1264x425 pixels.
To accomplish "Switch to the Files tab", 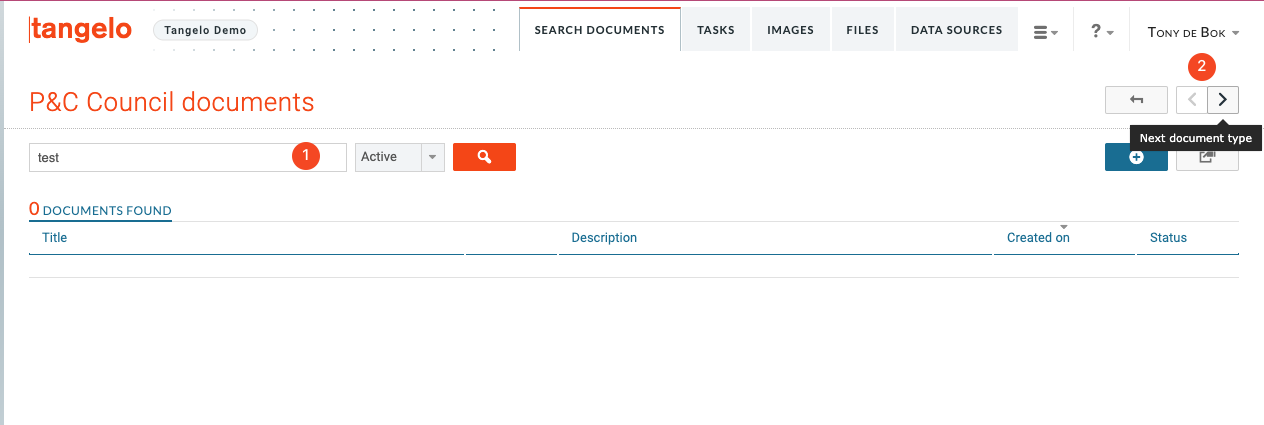I will pyautogui.click(x=862, y=30).
